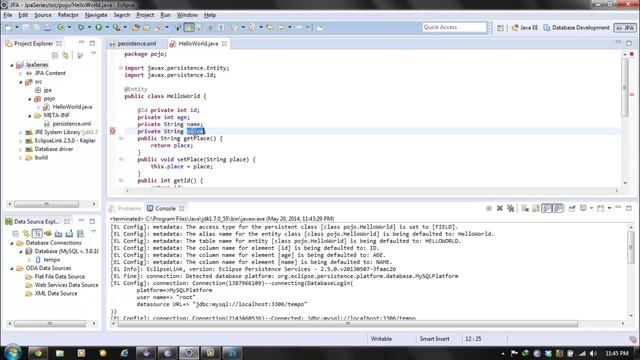Open the Open Console dropdown arrow
This screenshot has width=640, height=360.
click(609, 209)
